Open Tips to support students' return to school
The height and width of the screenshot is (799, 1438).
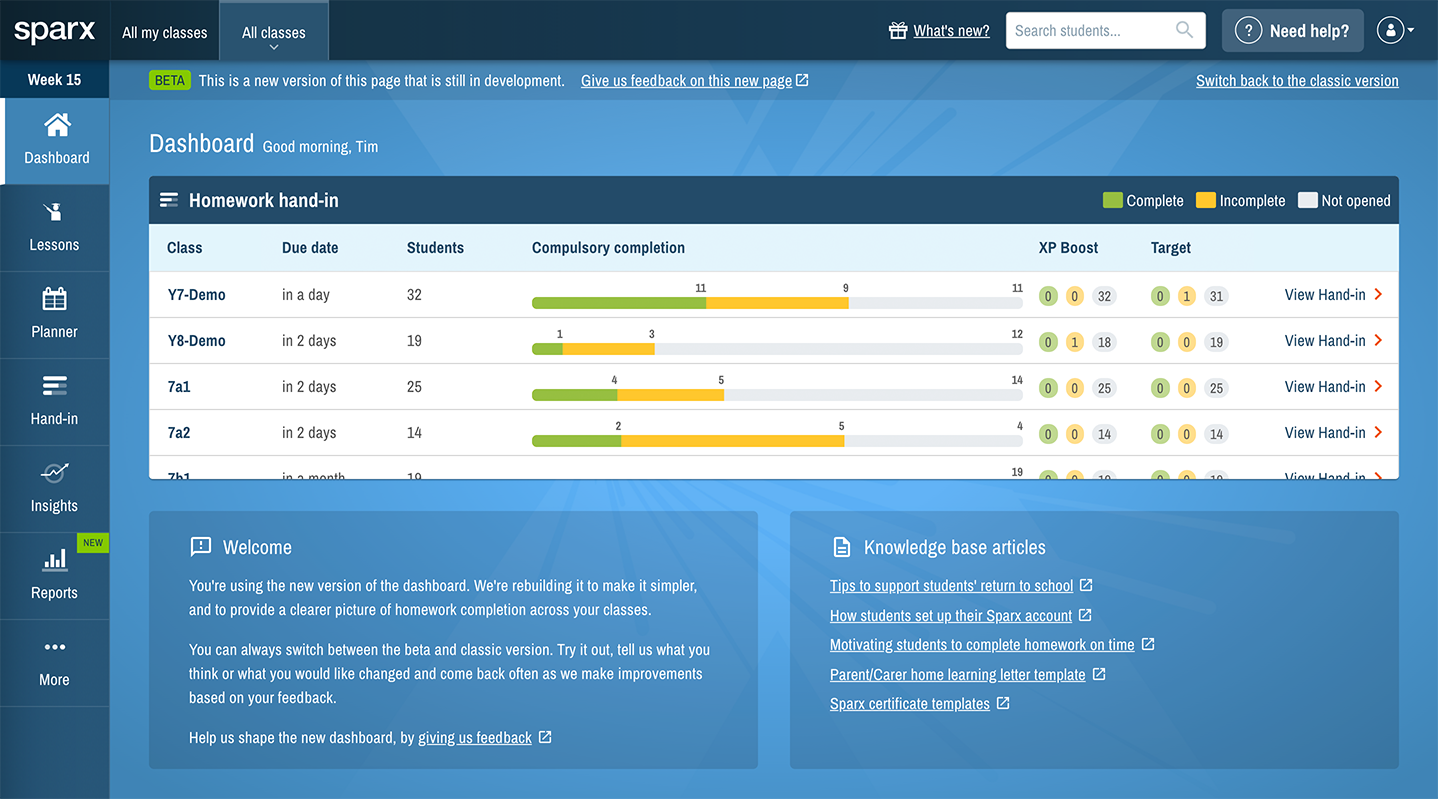951,586
